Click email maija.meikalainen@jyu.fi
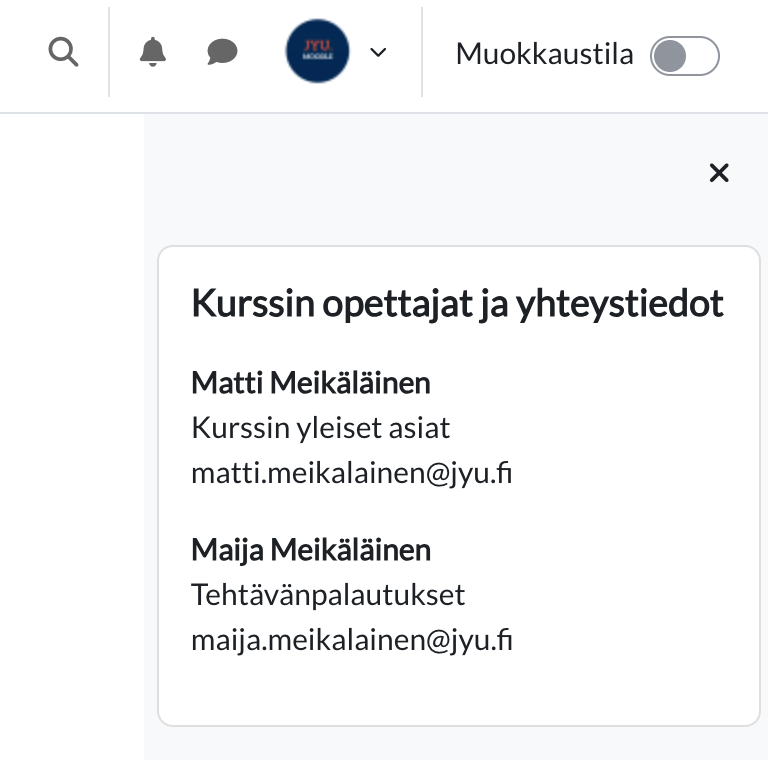Viewport: 768px width, 760px height. (x=351, y=640)
